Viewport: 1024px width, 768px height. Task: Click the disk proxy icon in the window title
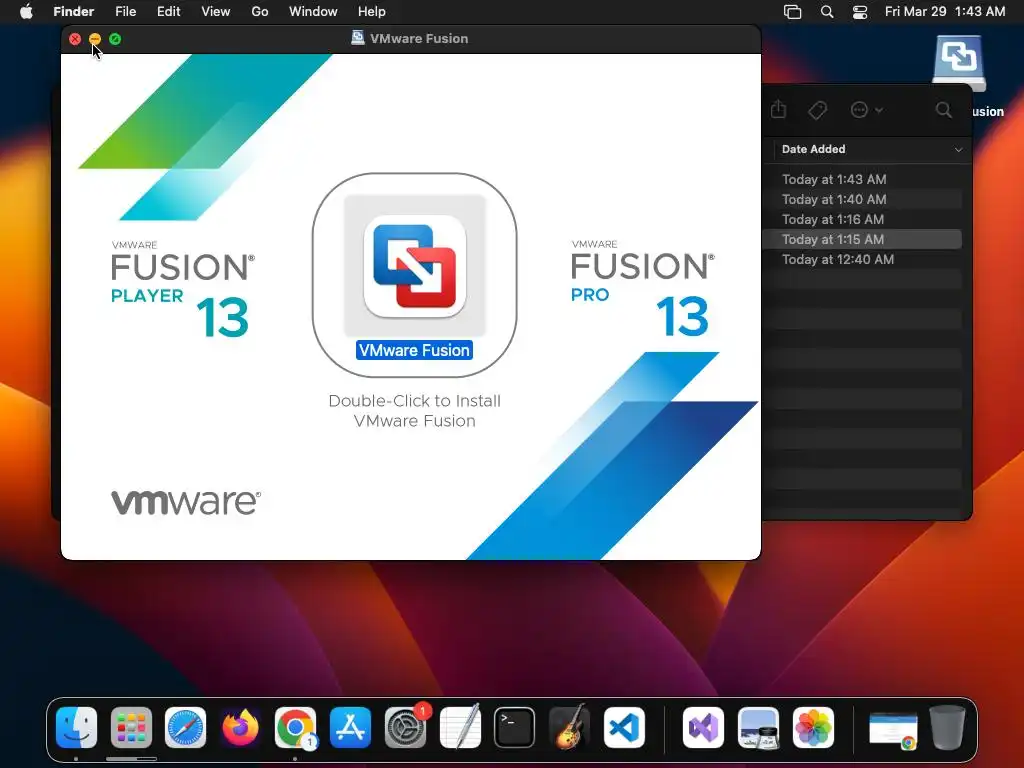(x=357, y=38)
